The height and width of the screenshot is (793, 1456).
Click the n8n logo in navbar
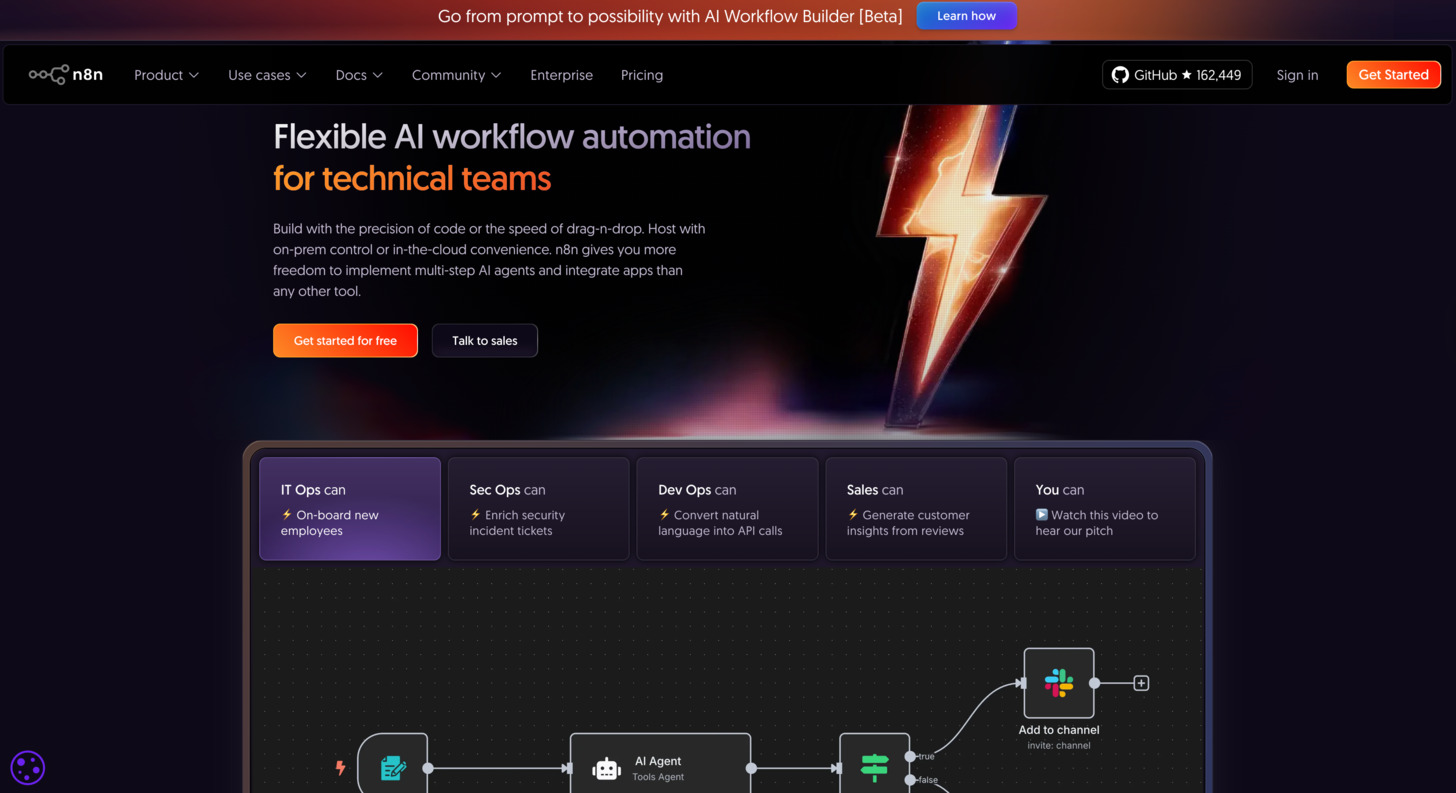[66, 75]
